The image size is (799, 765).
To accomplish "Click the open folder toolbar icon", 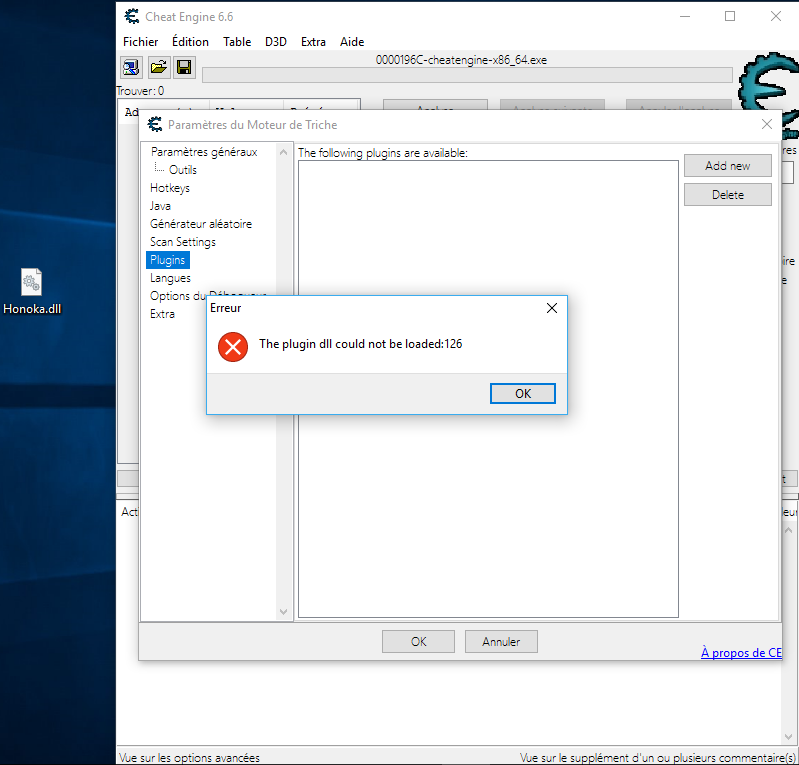I will [158, 67].
